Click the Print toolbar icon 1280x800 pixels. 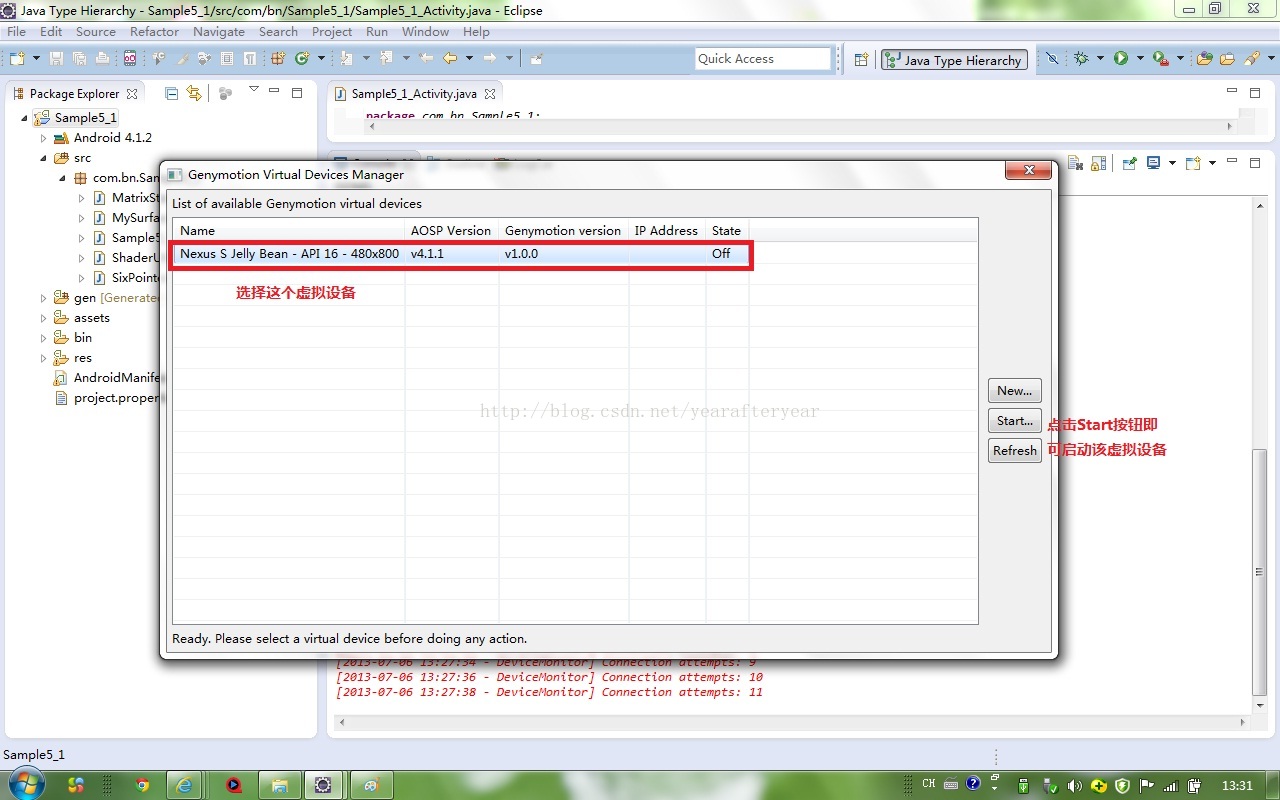[x=102, y=58]
